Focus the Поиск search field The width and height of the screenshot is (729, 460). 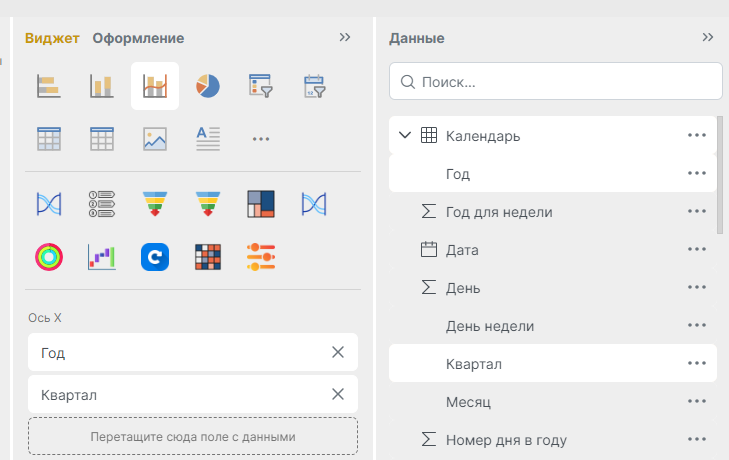(556, 81)
